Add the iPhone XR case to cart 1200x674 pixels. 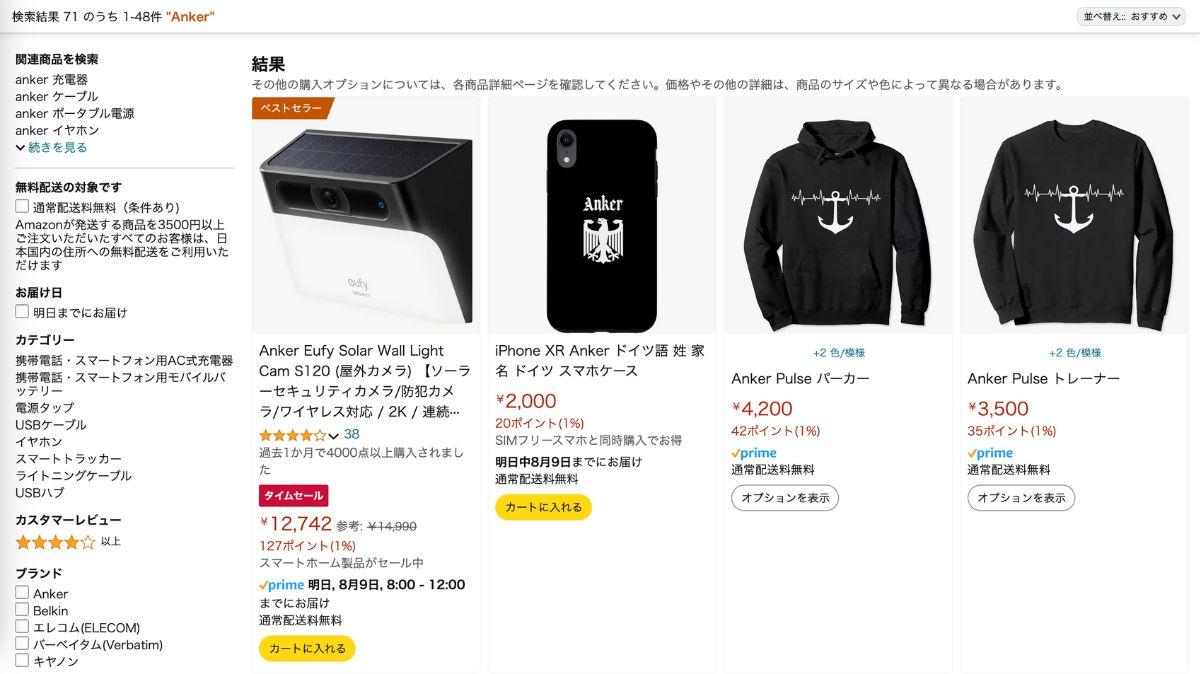point(543,507)
